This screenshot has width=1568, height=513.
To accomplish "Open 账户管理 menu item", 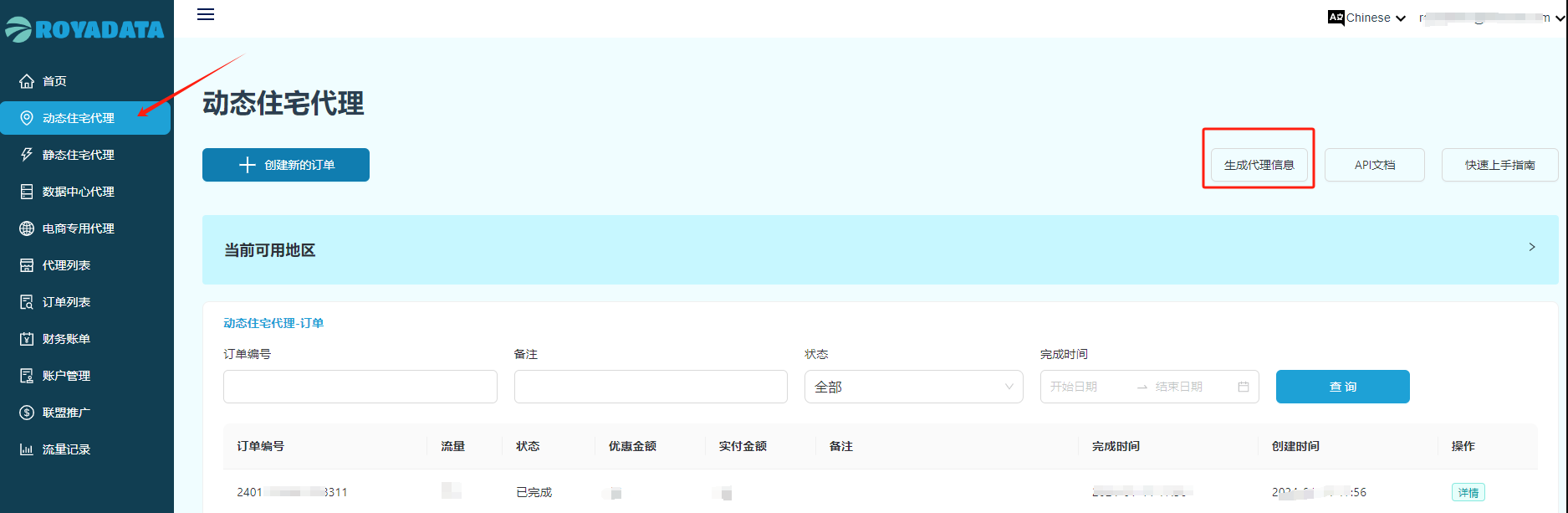I will tap(86, 376).
